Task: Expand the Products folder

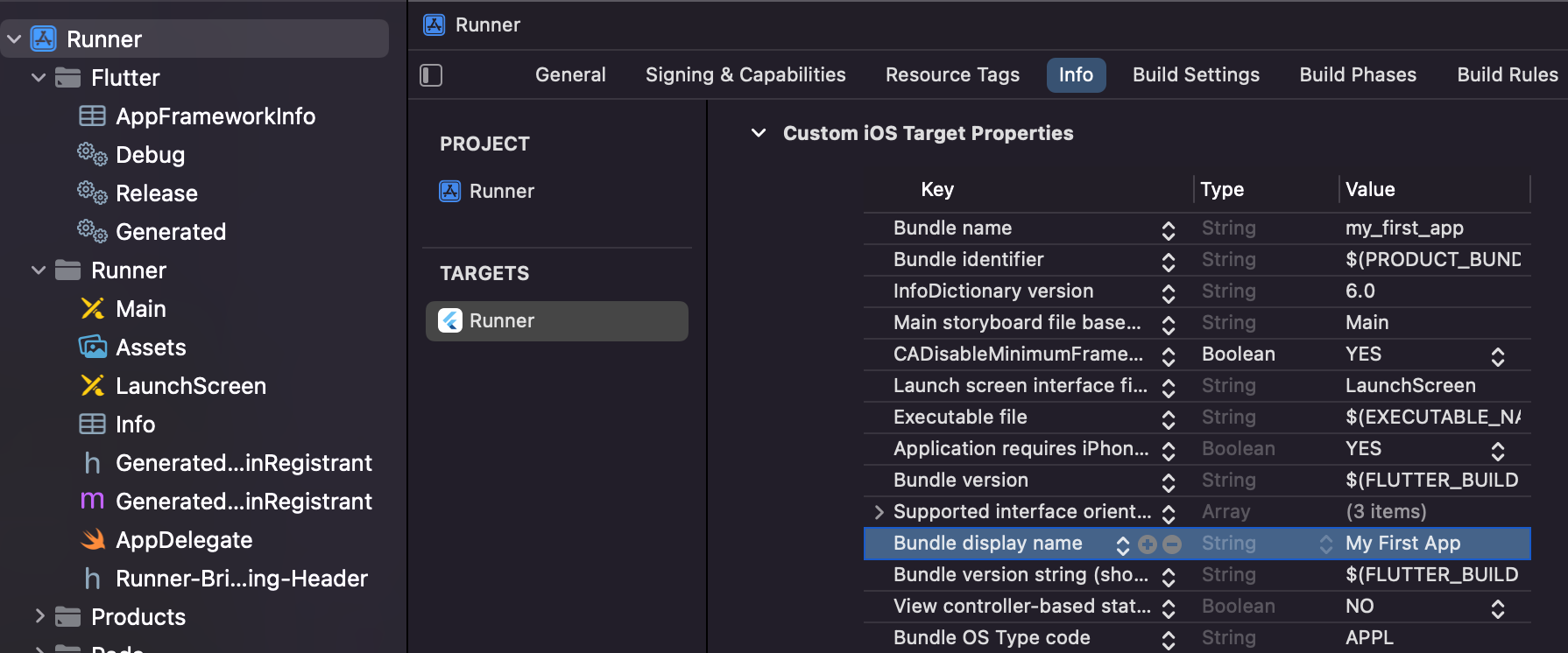Action: (x=39, y=616)
